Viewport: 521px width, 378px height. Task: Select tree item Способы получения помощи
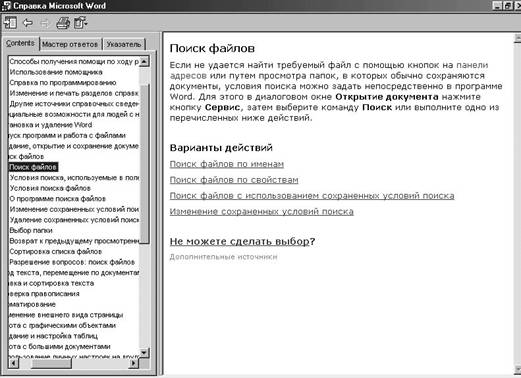74,62
